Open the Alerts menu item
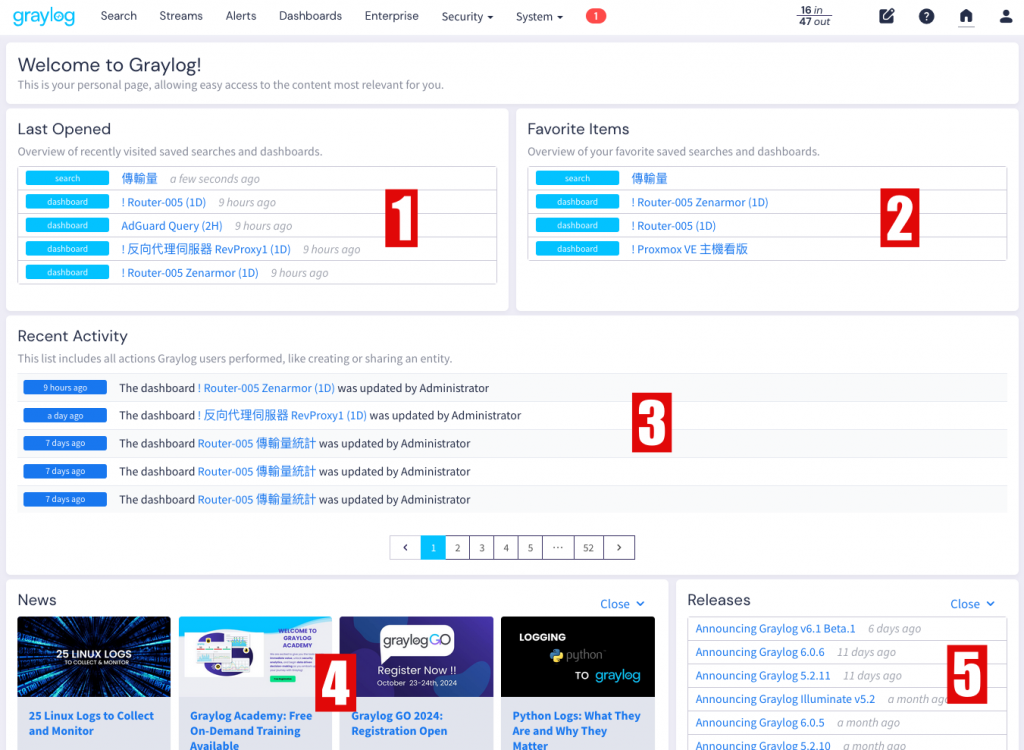 (x=241, y=16)
